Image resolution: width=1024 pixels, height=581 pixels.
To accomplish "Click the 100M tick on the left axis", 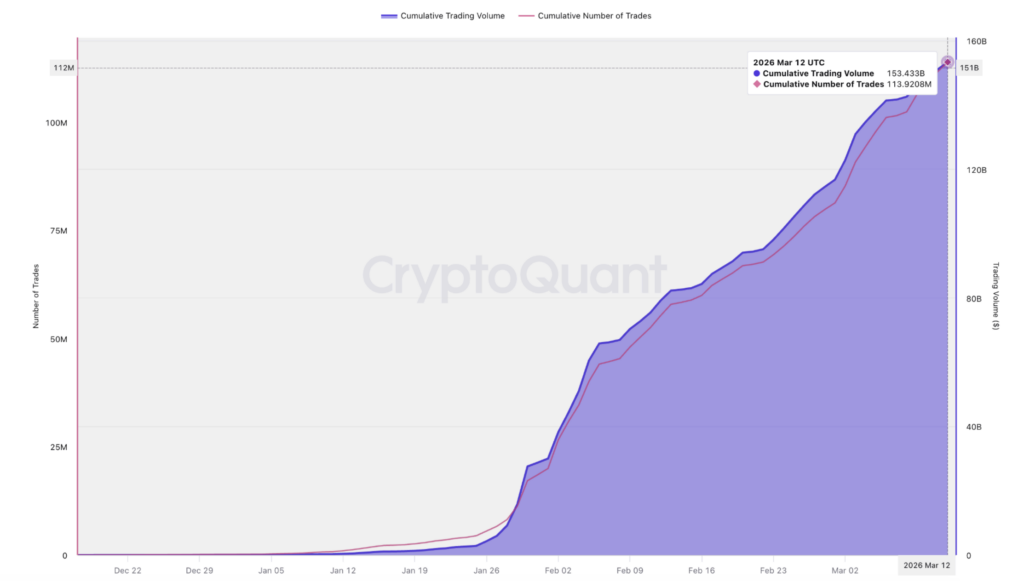I will (x=56, y=123).
